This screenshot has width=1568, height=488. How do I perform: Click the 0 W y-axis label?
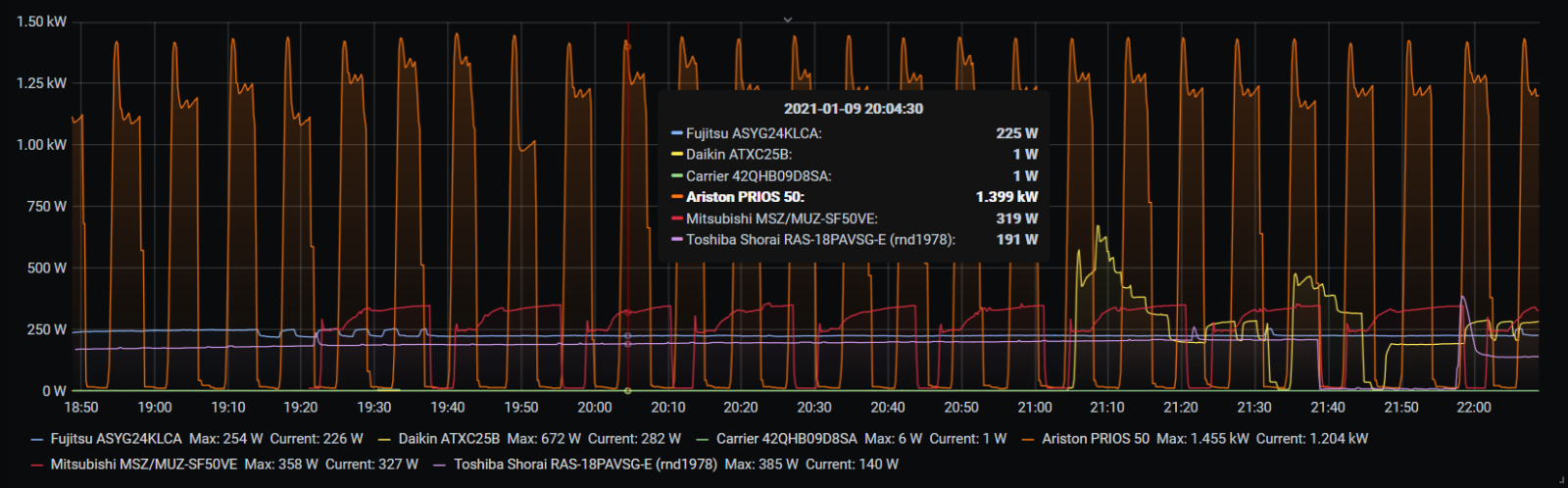click(55, 391)
